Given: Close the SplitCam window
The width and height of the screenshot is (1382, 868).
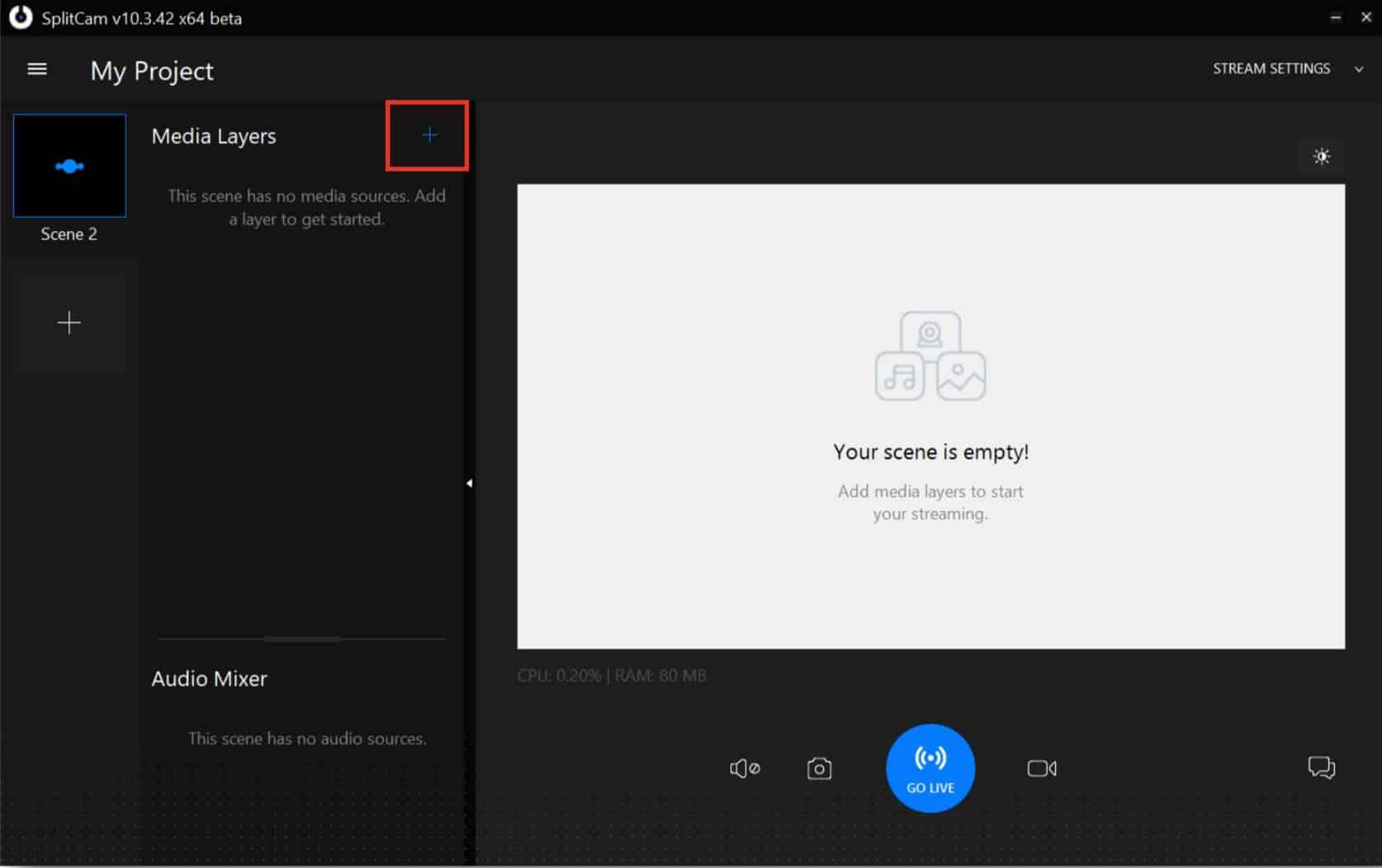Looking at the screenshot, I should 1365,17.
